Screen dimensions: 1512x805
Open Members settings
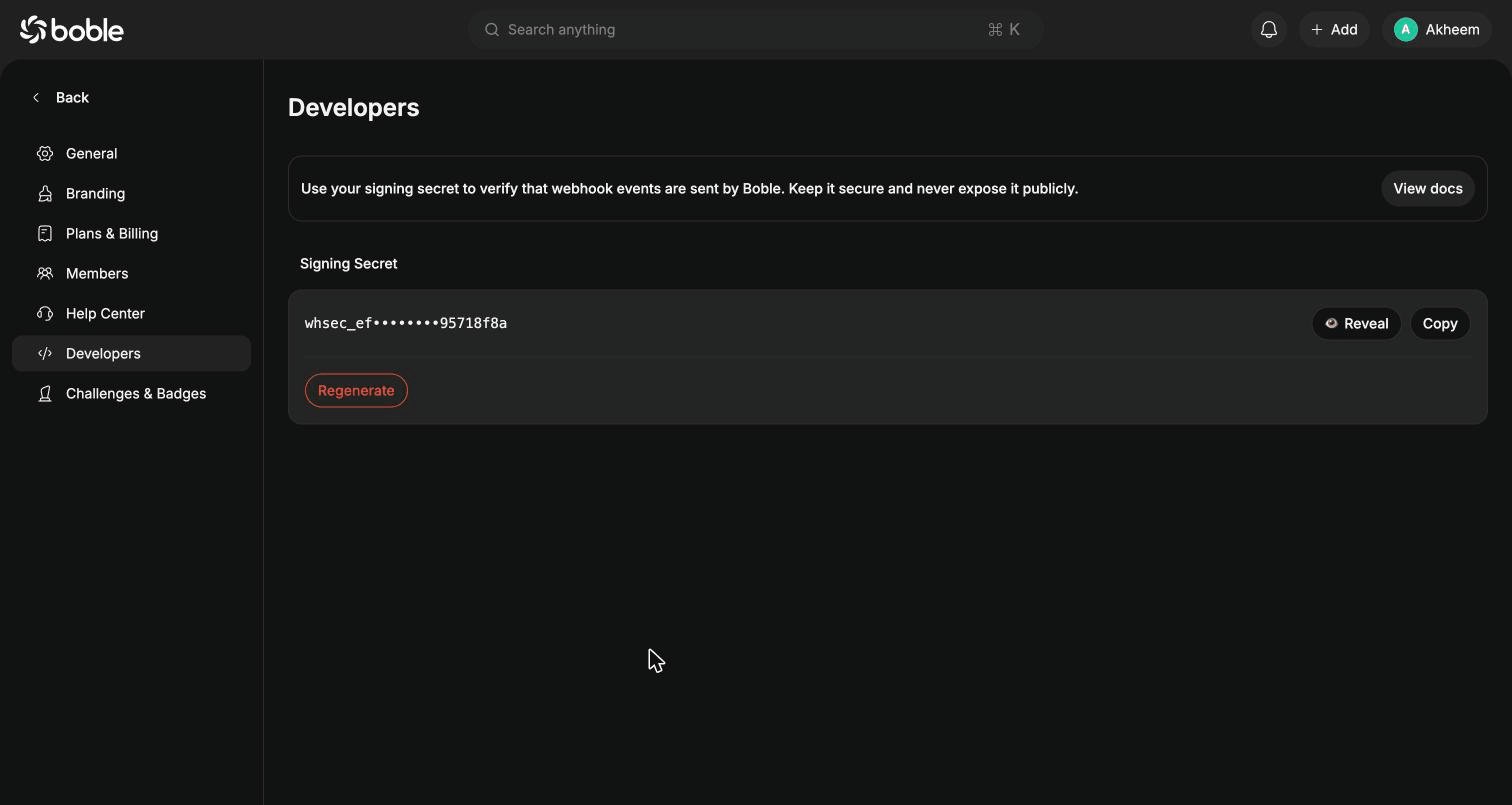coord(131,273)
